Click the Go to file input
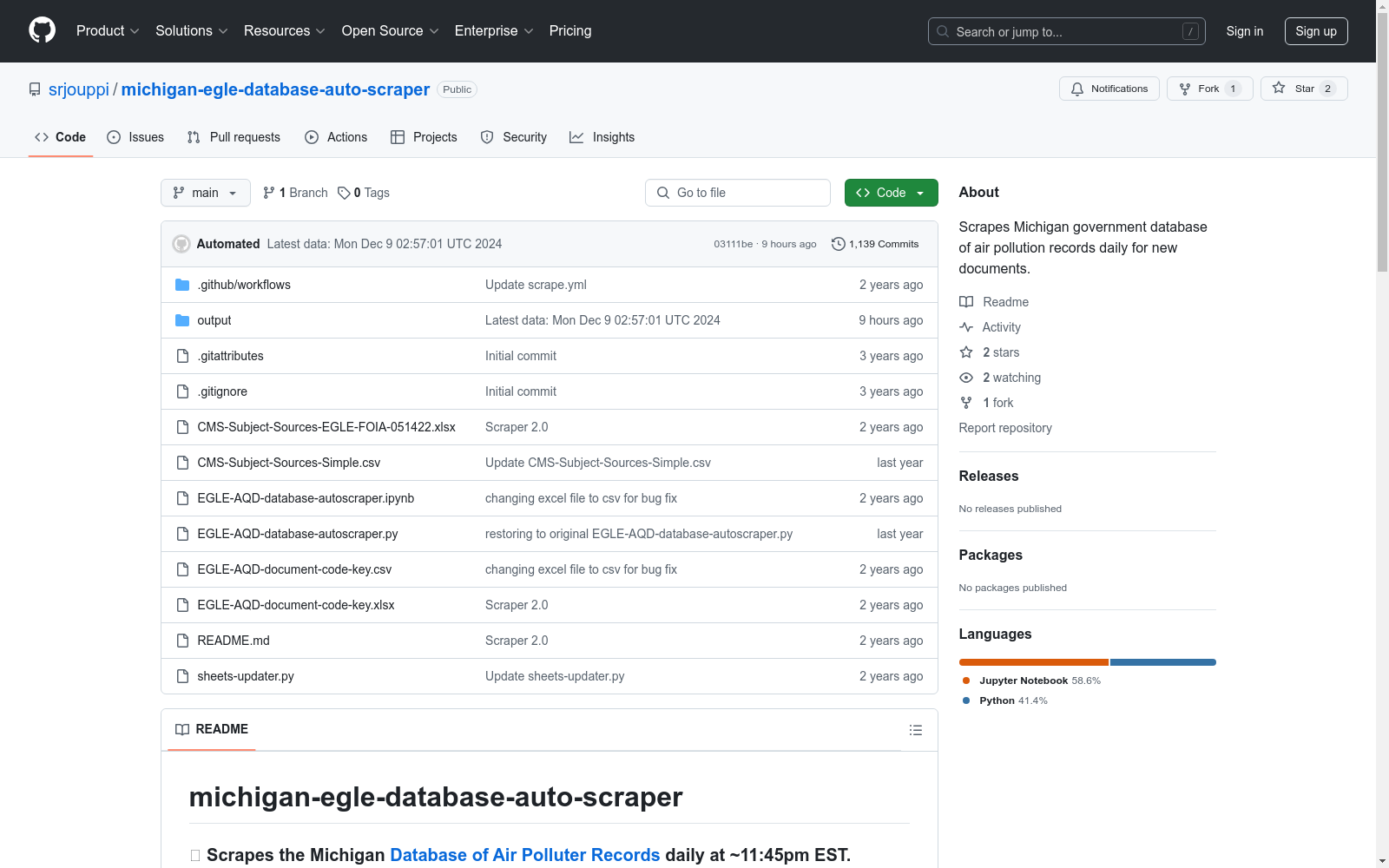Screen dimensions: 1389x868 tap(738, 193)
